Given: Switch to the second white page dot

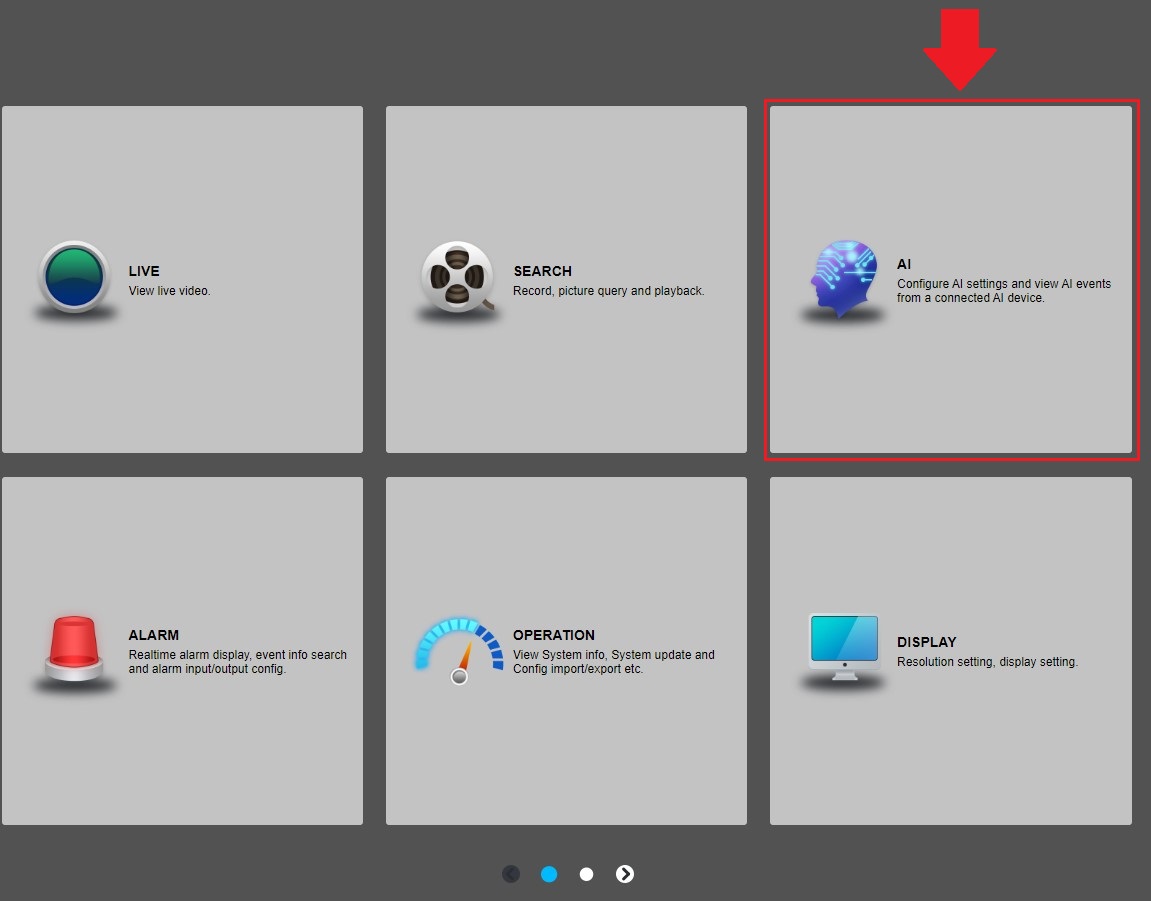Looking at the screenshot, I should coord(587,874).
